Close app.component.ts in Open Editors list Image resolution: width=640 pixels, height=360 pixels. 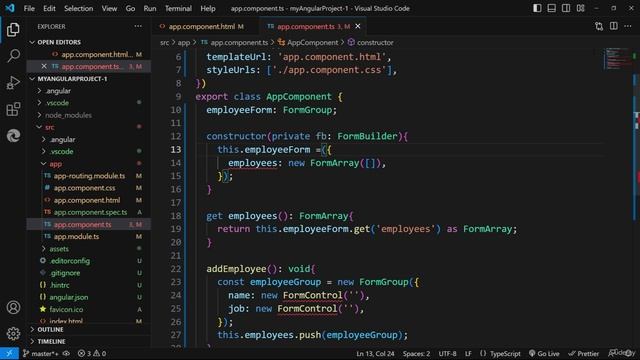coord(44,66)
